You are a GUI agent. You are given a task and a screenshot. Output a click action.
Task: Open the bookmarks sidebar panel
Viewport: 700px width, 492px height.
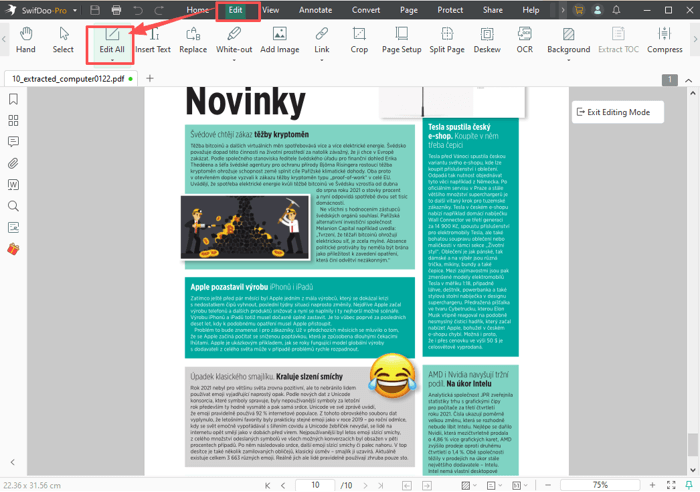13,99
